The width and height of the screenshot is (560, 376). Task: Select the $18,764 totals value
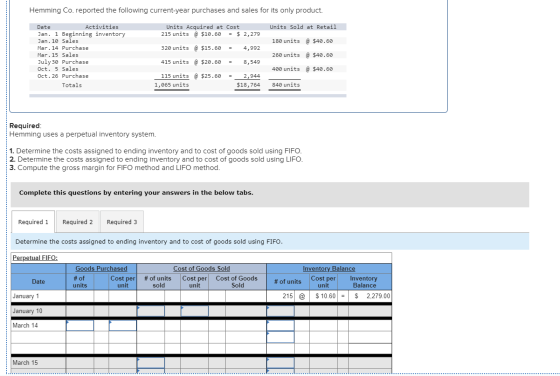[x=248, y=85]
